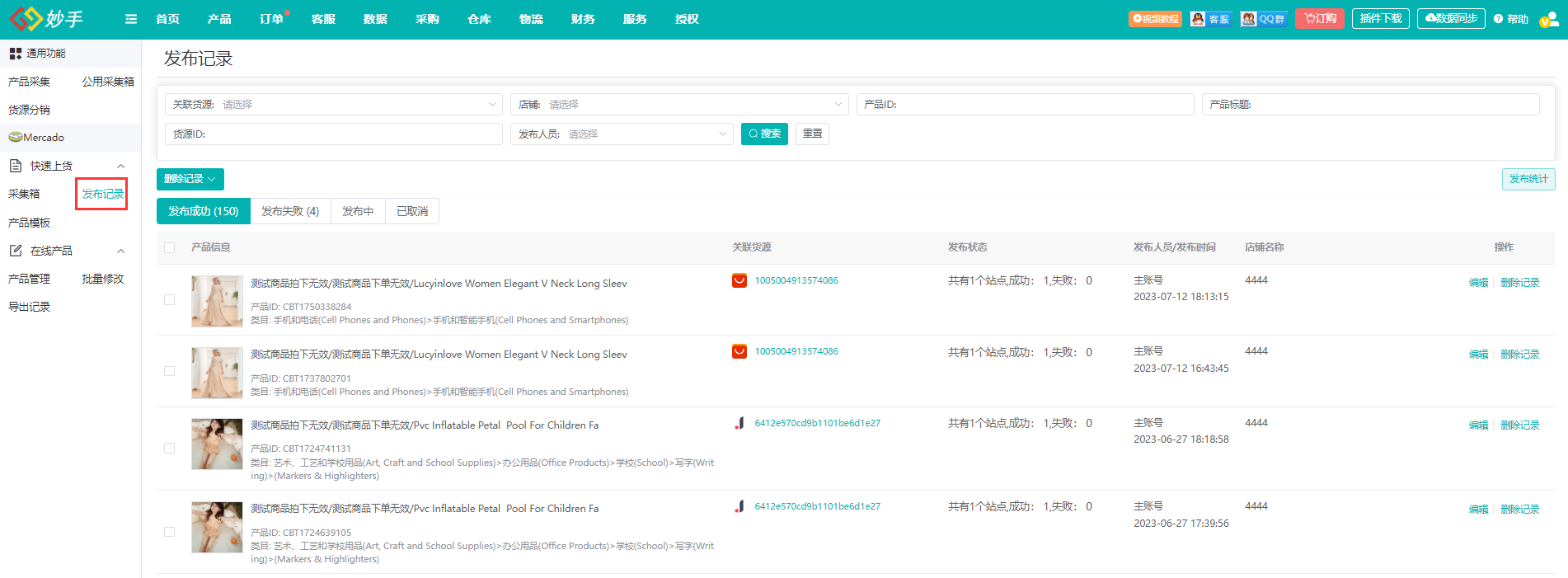This screenshot has width=1568, height=578.
Task: Click the 妙手 logo icon
Action: click(x=26, y=18)
